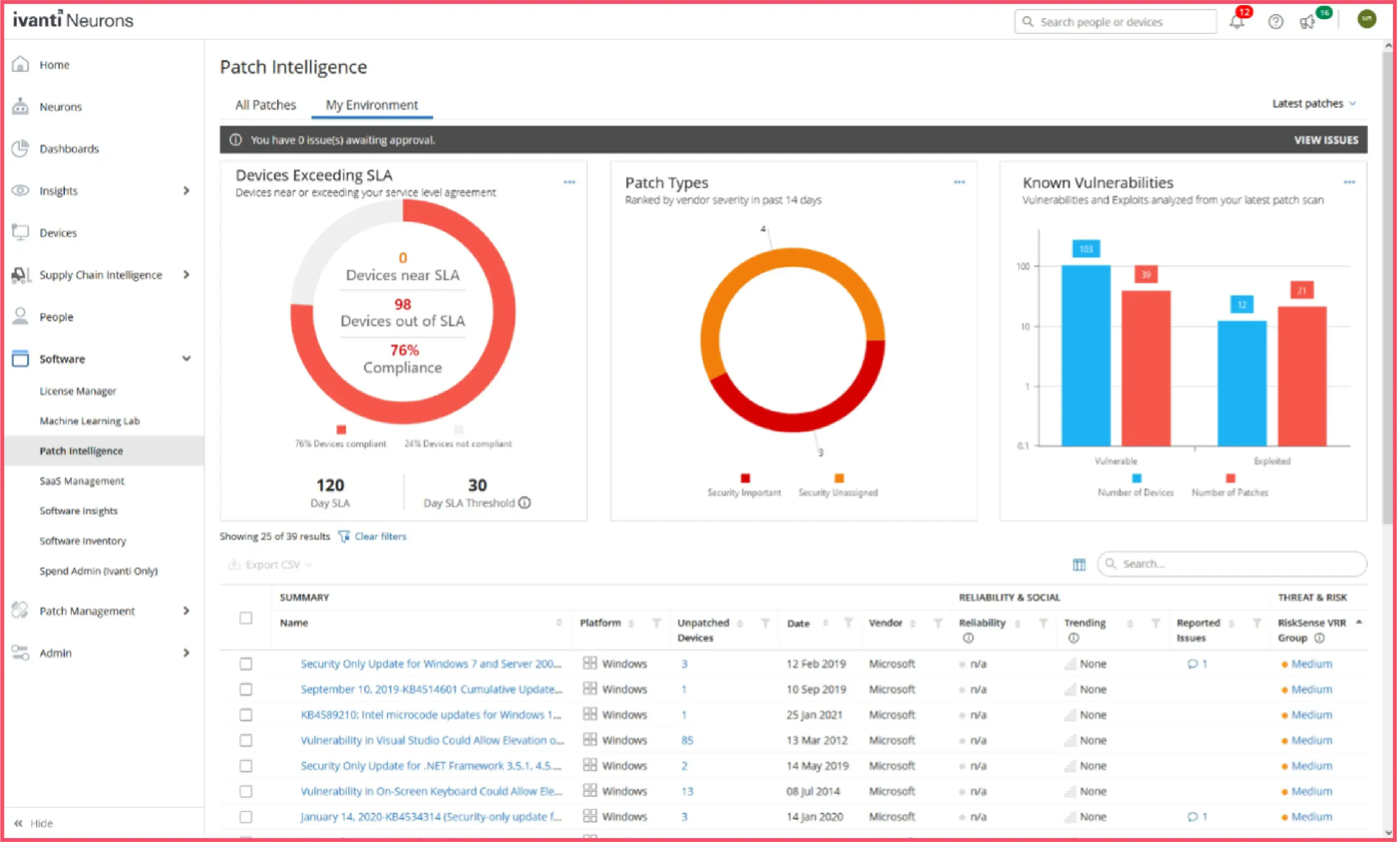
Task: Open Machine Learning Lab menu item
Action: tap(90, 421)
